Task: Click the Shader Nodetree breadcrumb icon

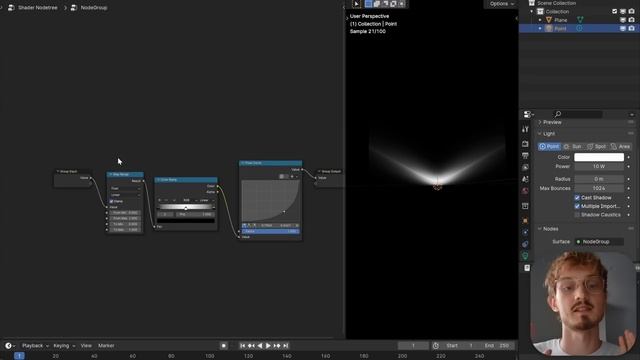Action: pyautogui.click(x=11, y=7)
